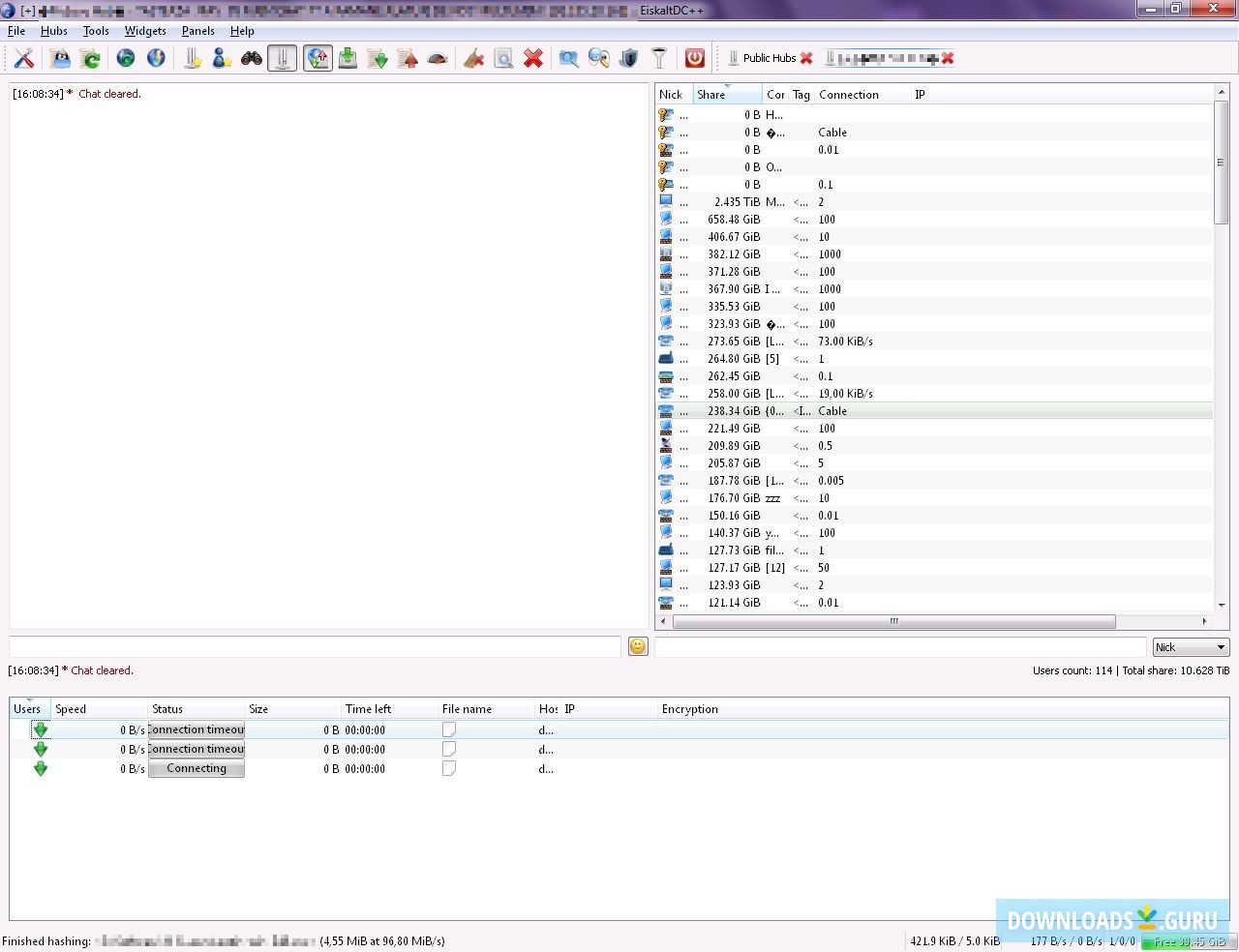Click the funnel filter toolbar icon
1239x952 pixels.
tap(659, 58)
